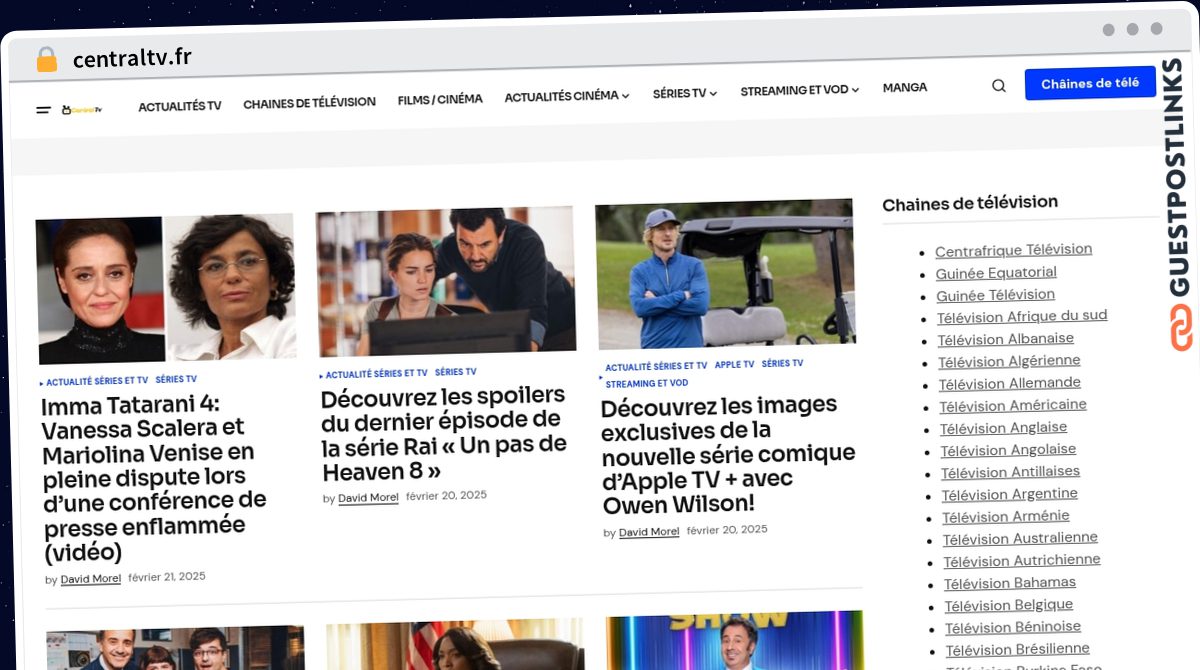Open Télévision Angolaise link
Screen dimensions: 1200x670
[1009, 450]
